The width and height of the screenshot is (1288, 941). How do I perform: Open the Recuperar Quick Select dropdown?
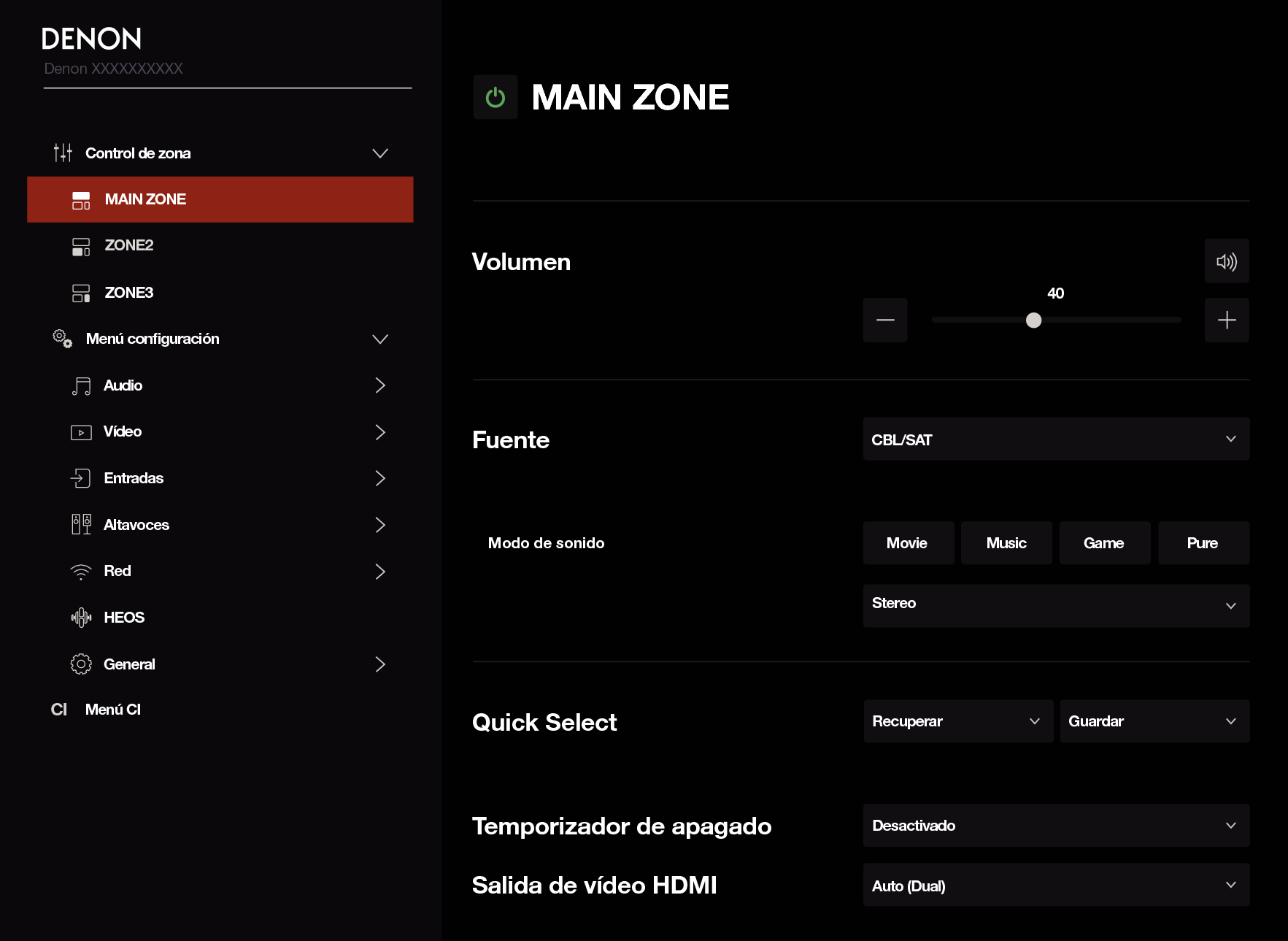coord(958,721)
